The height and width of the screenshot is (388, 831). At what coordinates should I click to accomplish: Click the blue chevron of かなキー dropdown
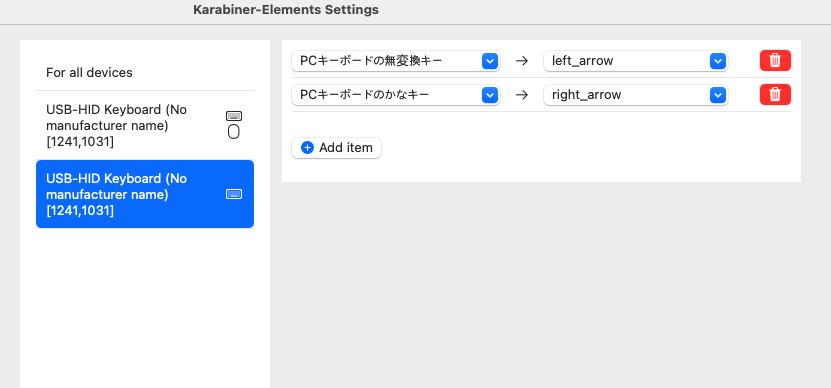click(x=490, y=95)
